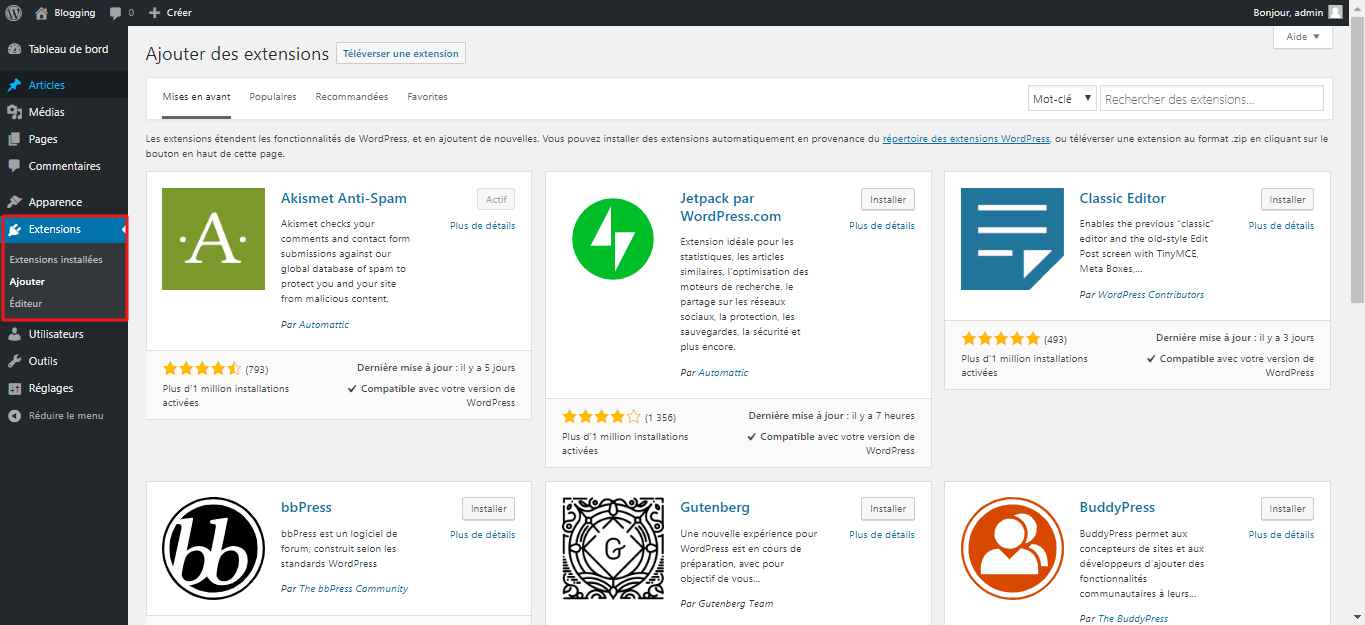Click the WordPress logo in admin bar
The width and height of the screenshot is (1365, 625).
pyautogui.click(x=14, y=13)
